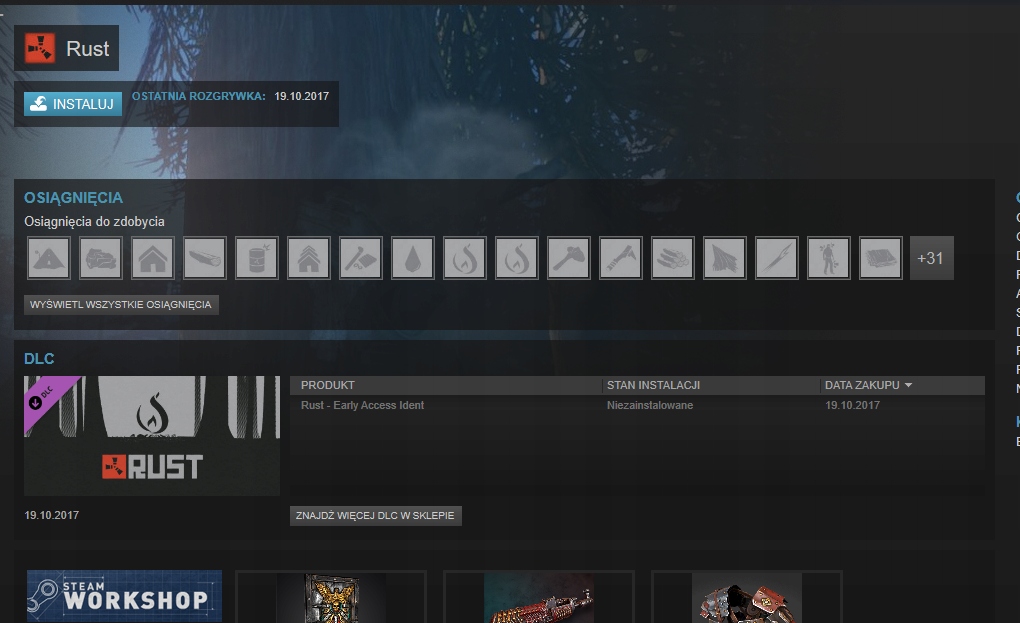Click WYŚWIETL WSZYSTKIE OSIĄGNIĘCIA button
The height and width of the screenshot is (623, 1020).
(x=121, y=304)
